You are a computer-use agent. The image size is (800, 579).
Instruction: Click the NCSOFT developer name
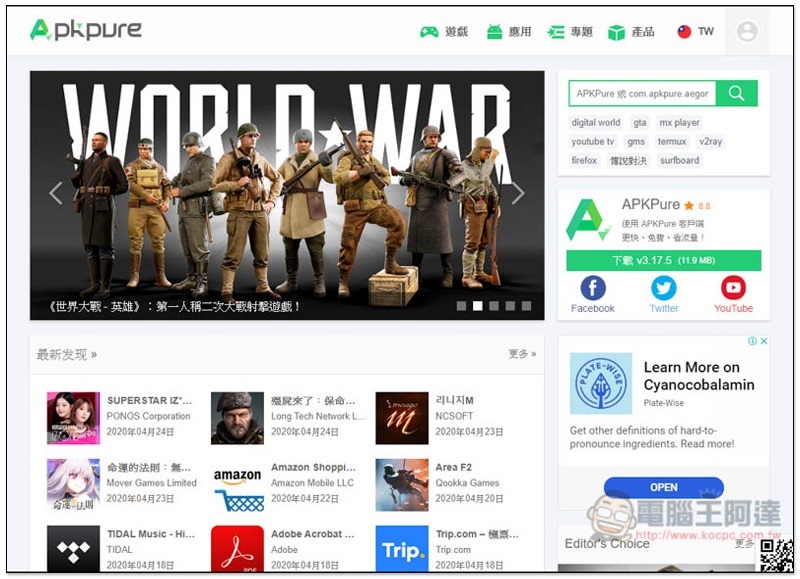[454, 416]
